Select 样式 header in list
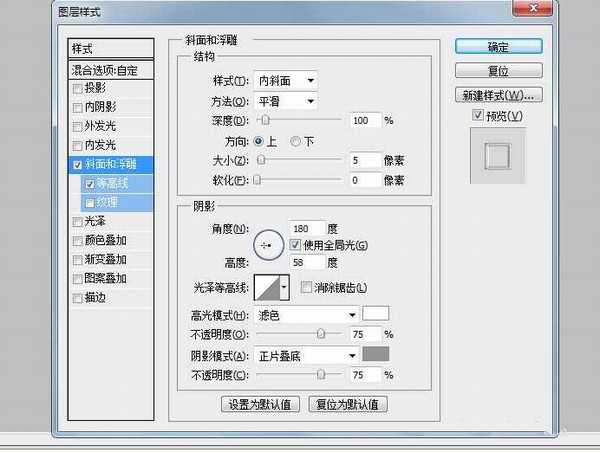The height and width of the screenshot is (453, 600). (111, 49)
